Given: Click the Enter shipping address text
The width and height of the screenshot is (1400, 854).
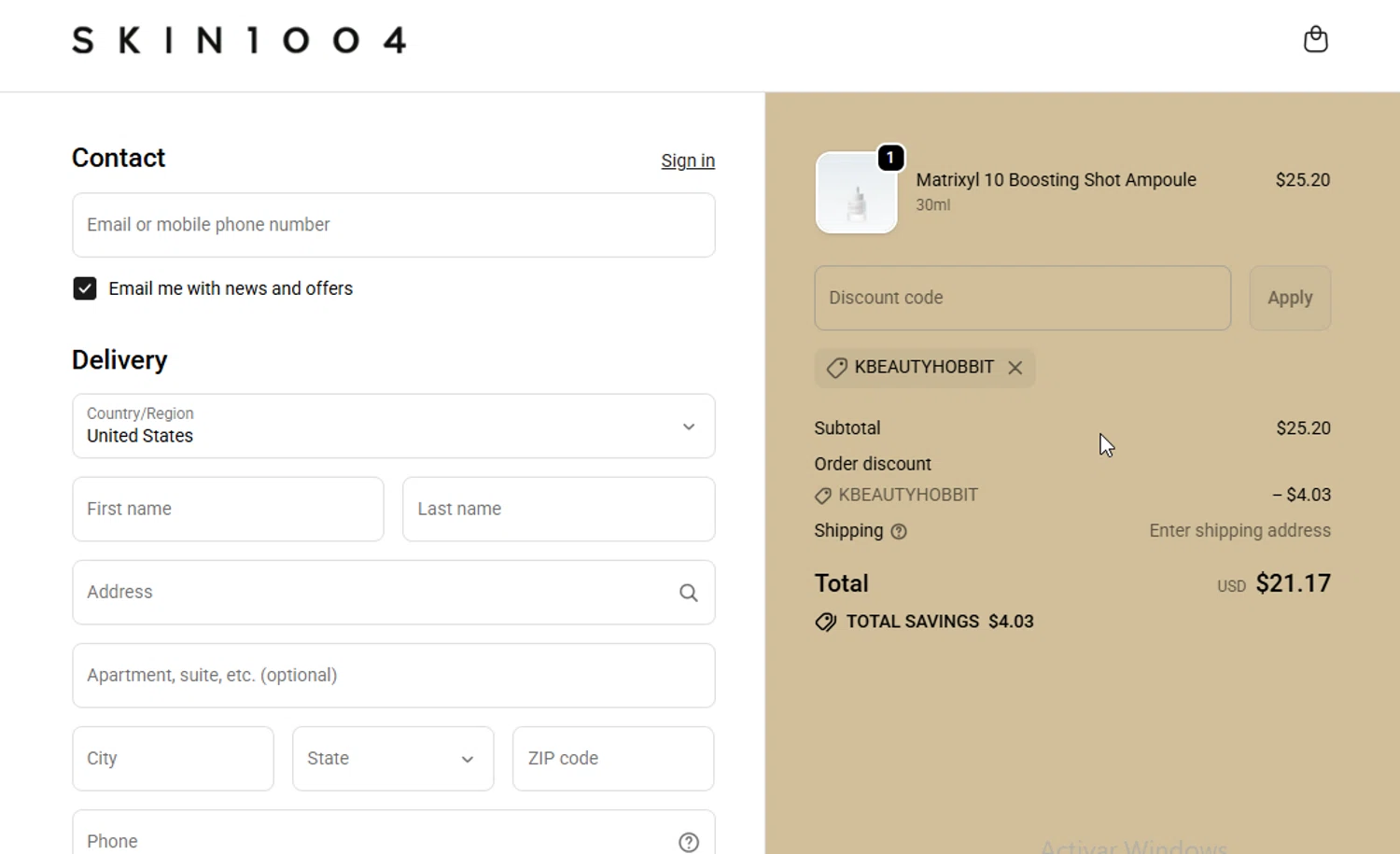Looking at the screenshot, I should [1239, 531].
